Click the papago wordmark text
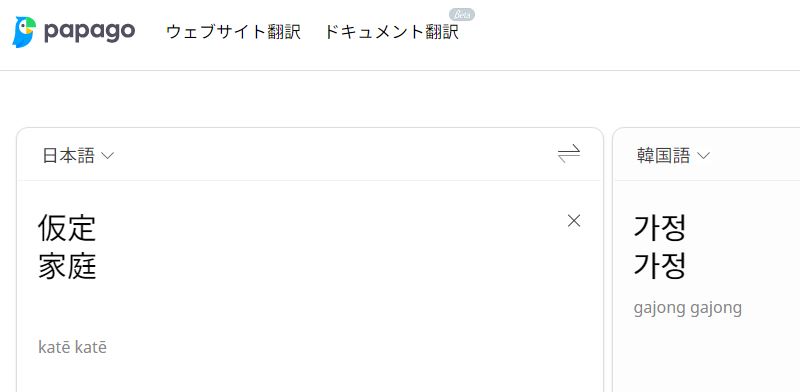The height and width of the screenshot is (392, 800). point(90,32)
